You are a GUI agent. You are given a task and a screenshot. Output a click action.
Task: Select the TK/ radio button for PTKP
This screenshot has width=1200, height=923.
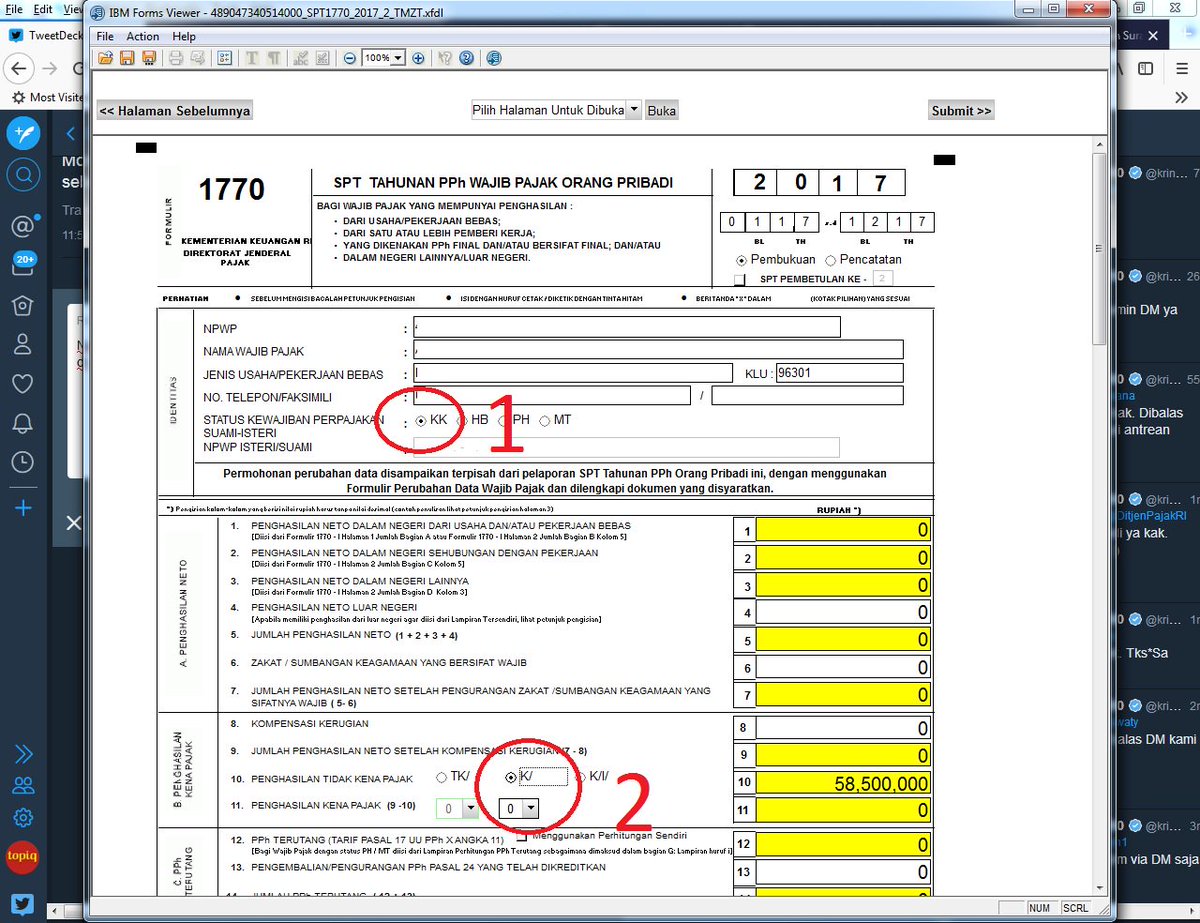442,777
